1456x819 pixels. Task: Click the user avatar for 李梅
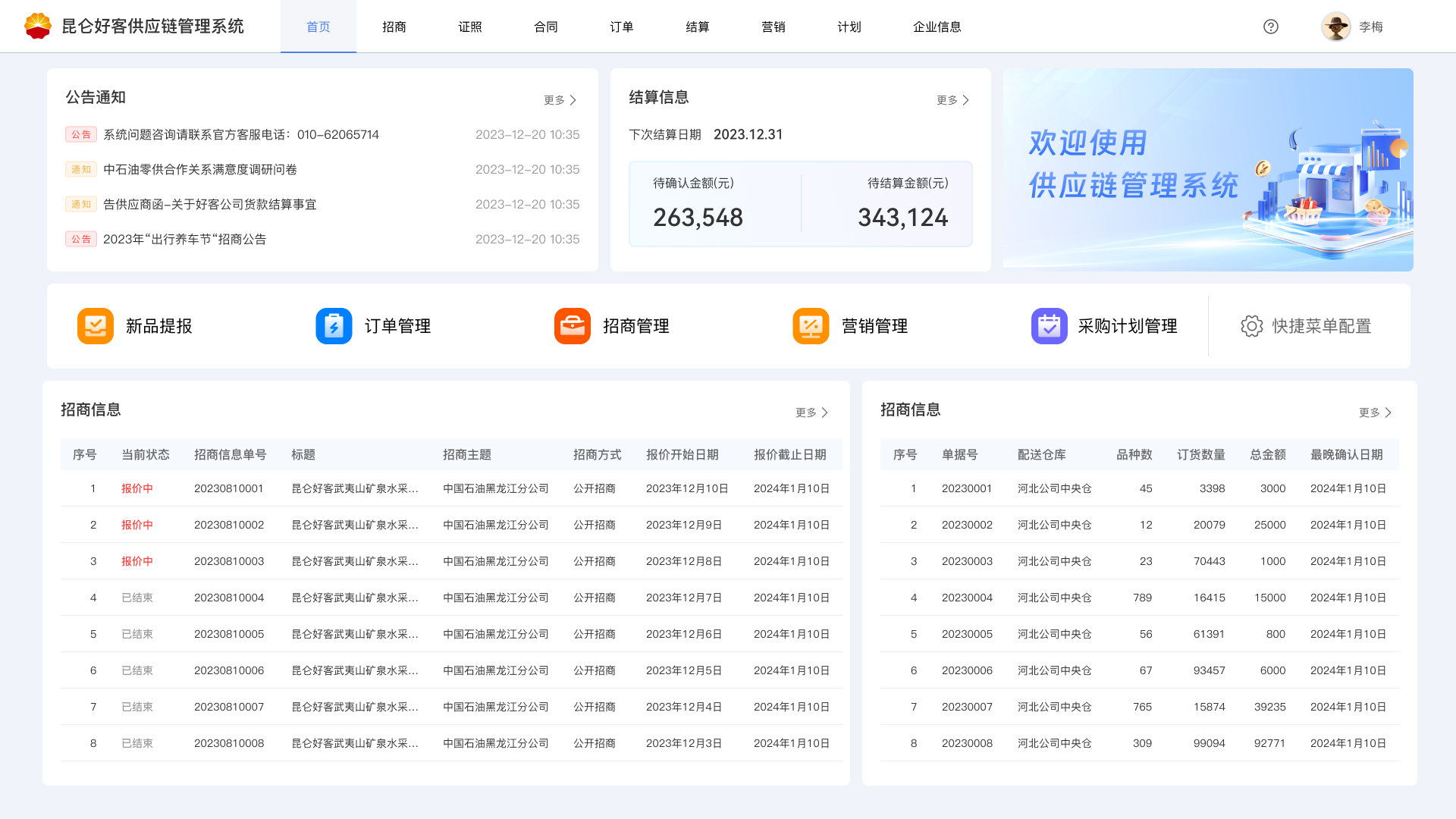(x=1335, y=27)
